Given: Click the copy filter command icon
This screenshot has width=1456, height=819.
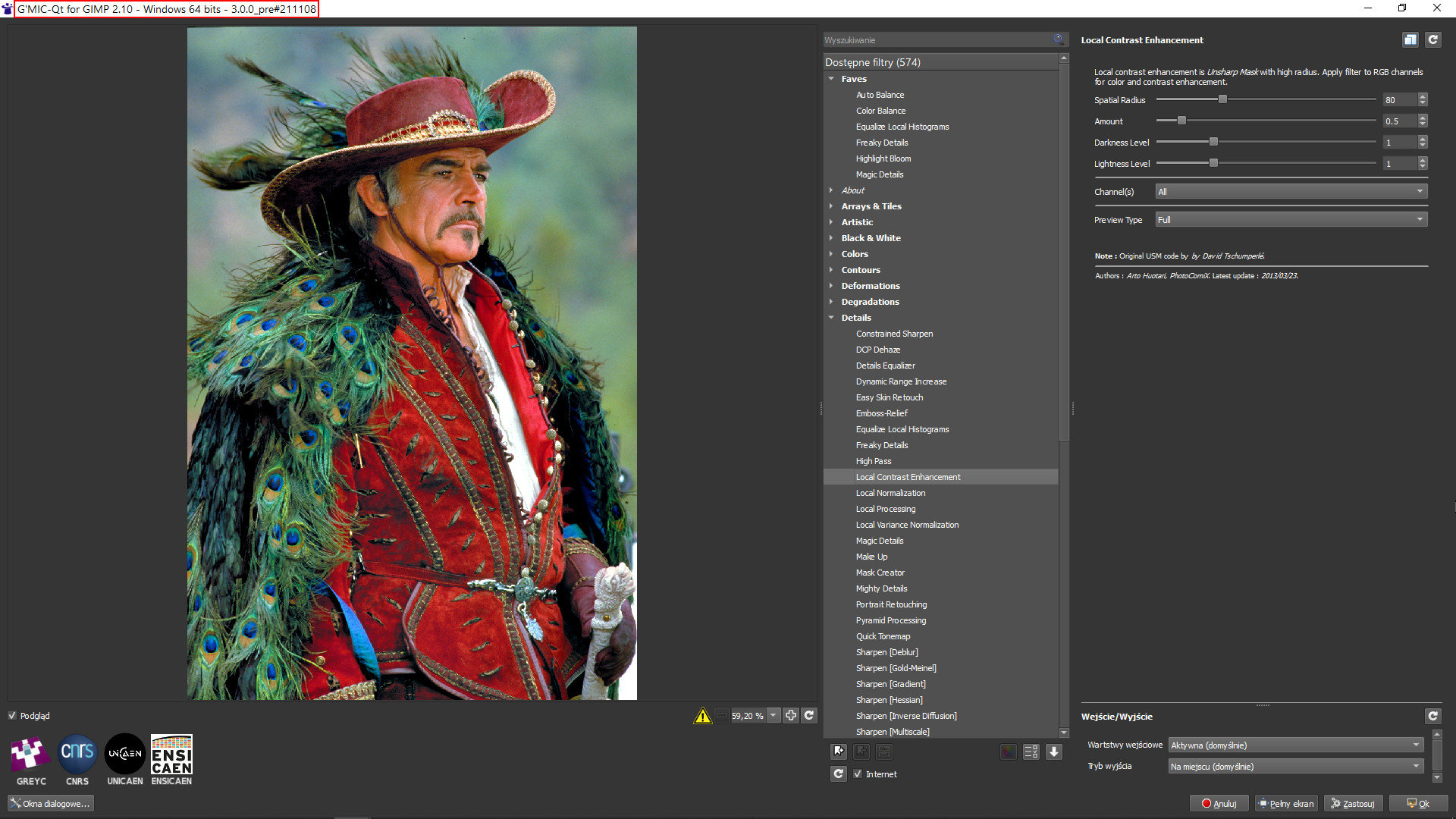Looking at the screenshot, I should coord(1410,40).
